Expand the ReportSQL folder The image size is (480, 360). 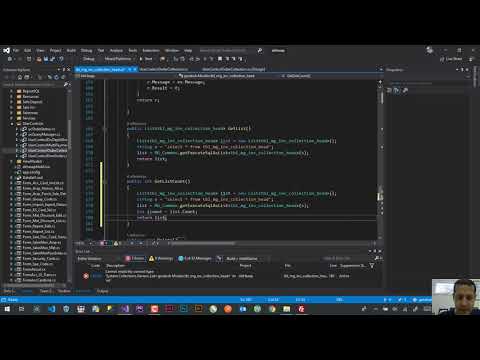coord(11,91)
